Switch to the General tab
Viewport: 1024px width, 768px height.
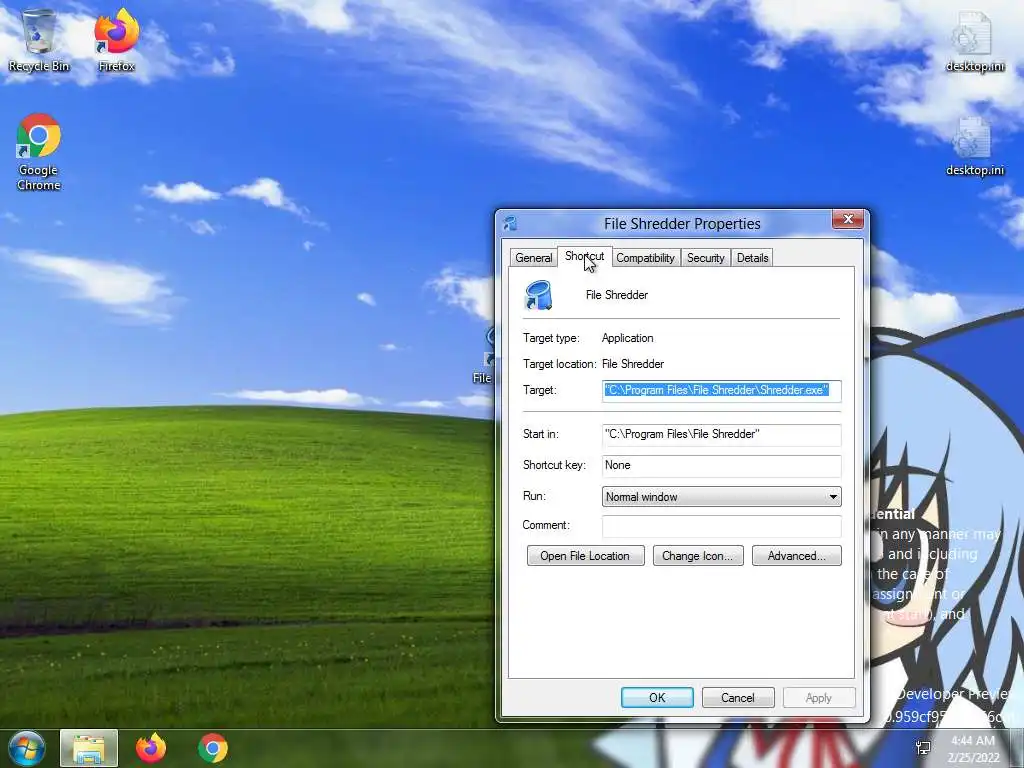tap(534, 258)
